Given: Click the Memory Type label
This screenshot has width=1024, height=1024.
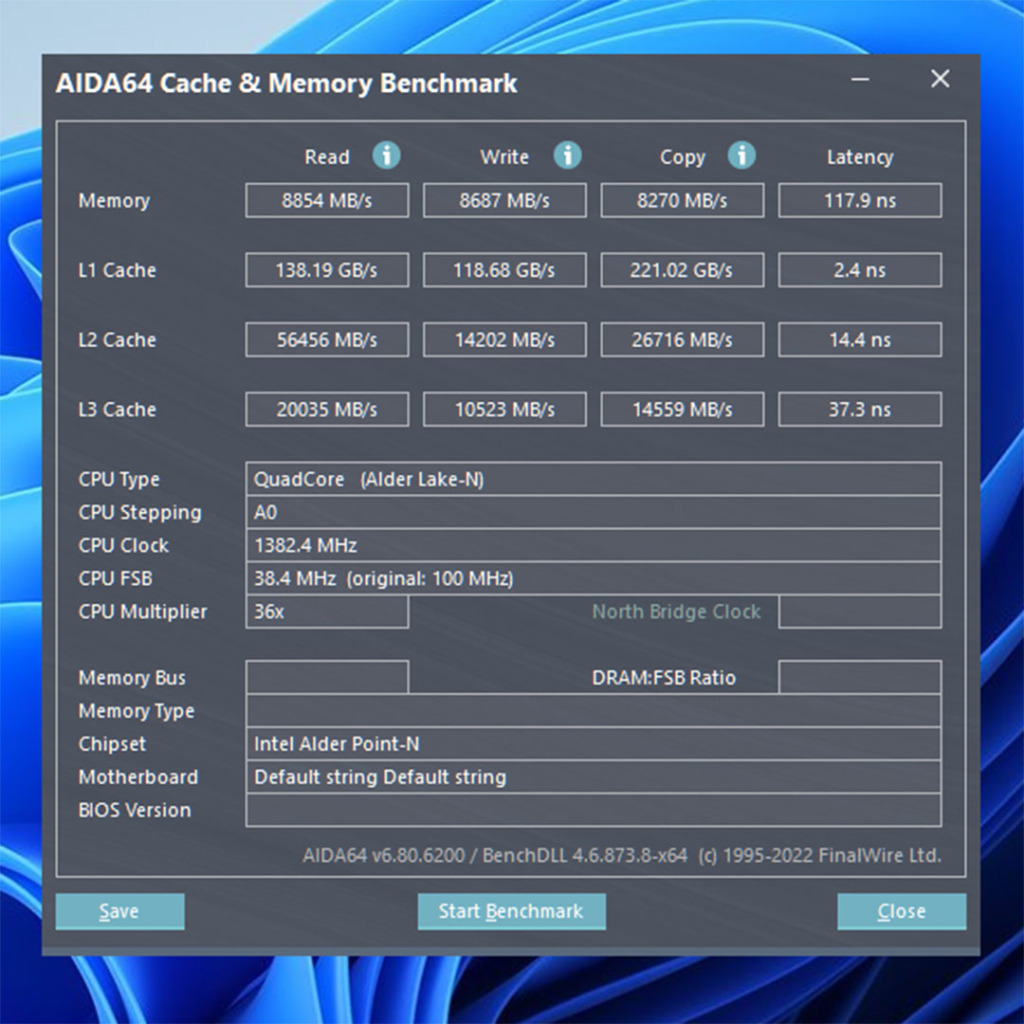Looking at the screenshot, I should pos(136,711).
